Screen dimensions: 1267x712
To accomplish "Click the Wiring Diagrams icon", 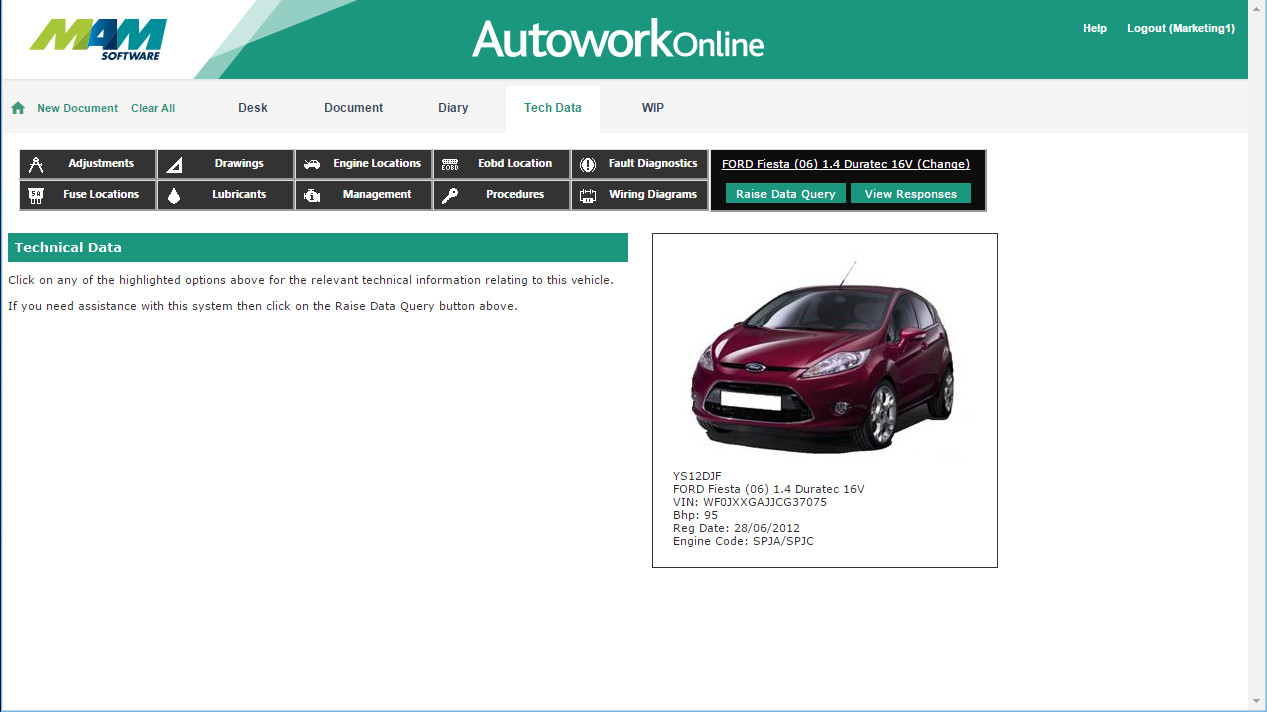I will tap(588, 196).
